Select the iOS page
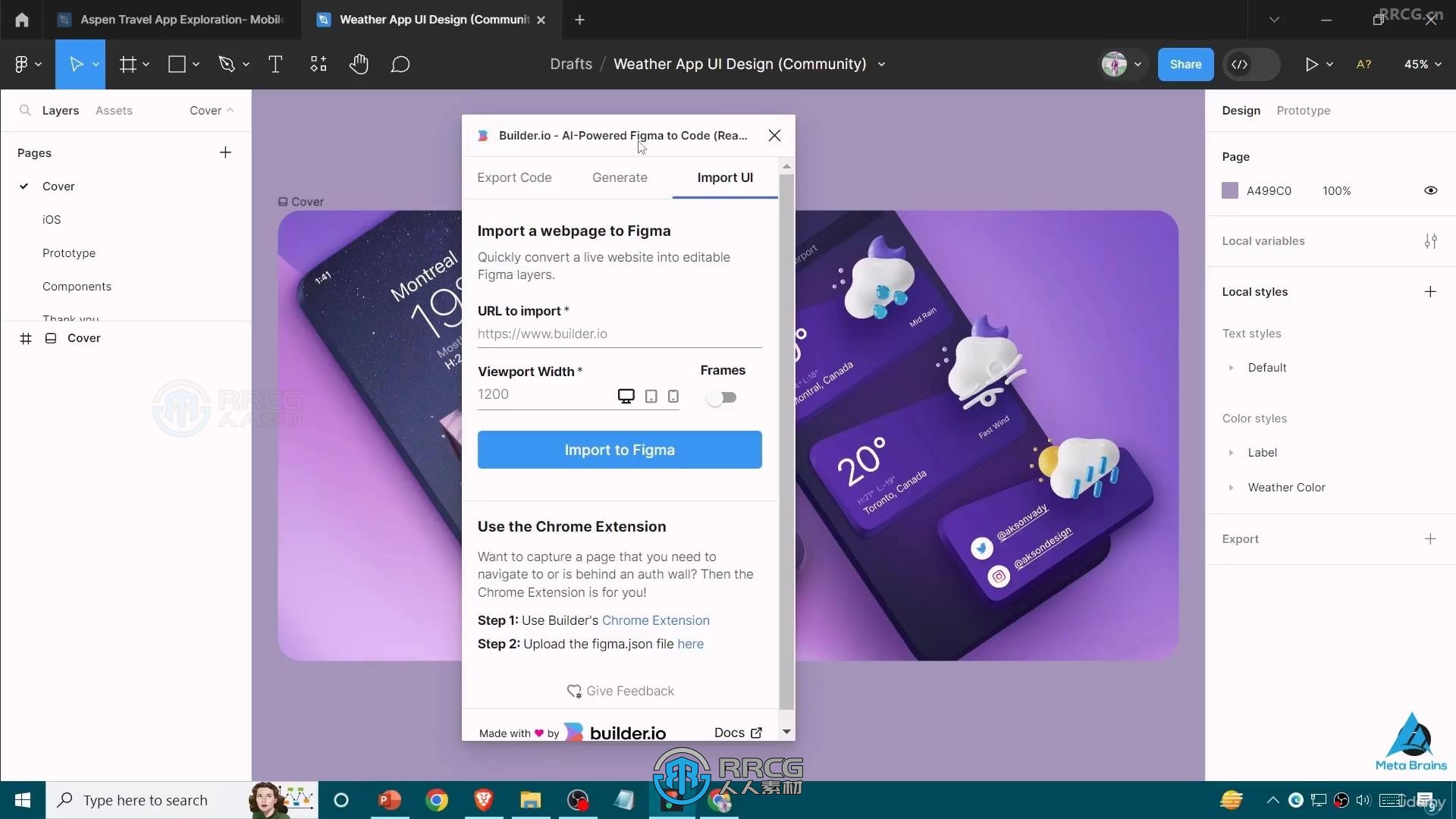 (52, 220)
